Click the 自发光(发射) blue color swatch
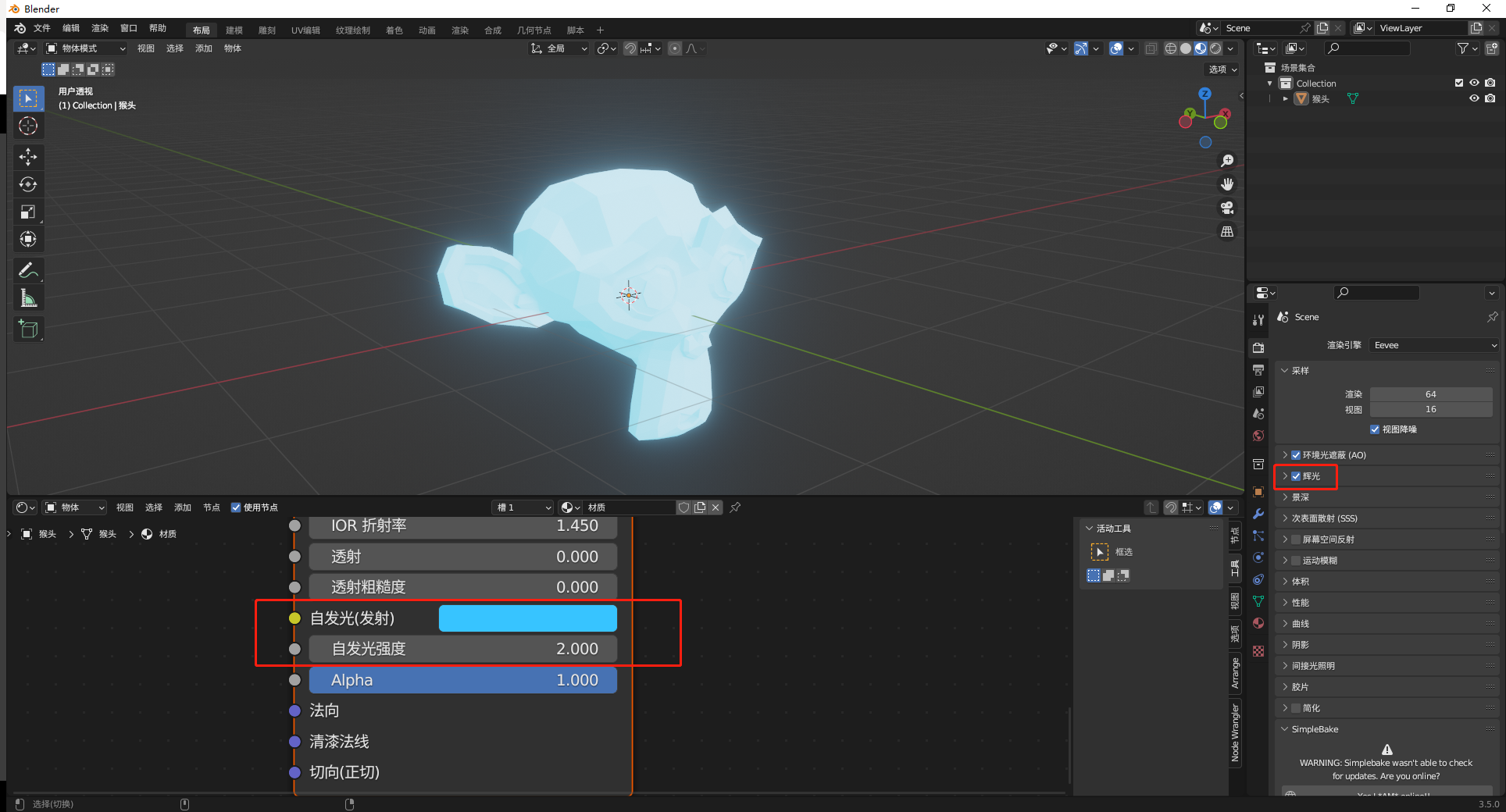The image size is (1506, 812). tap(528, 618)
